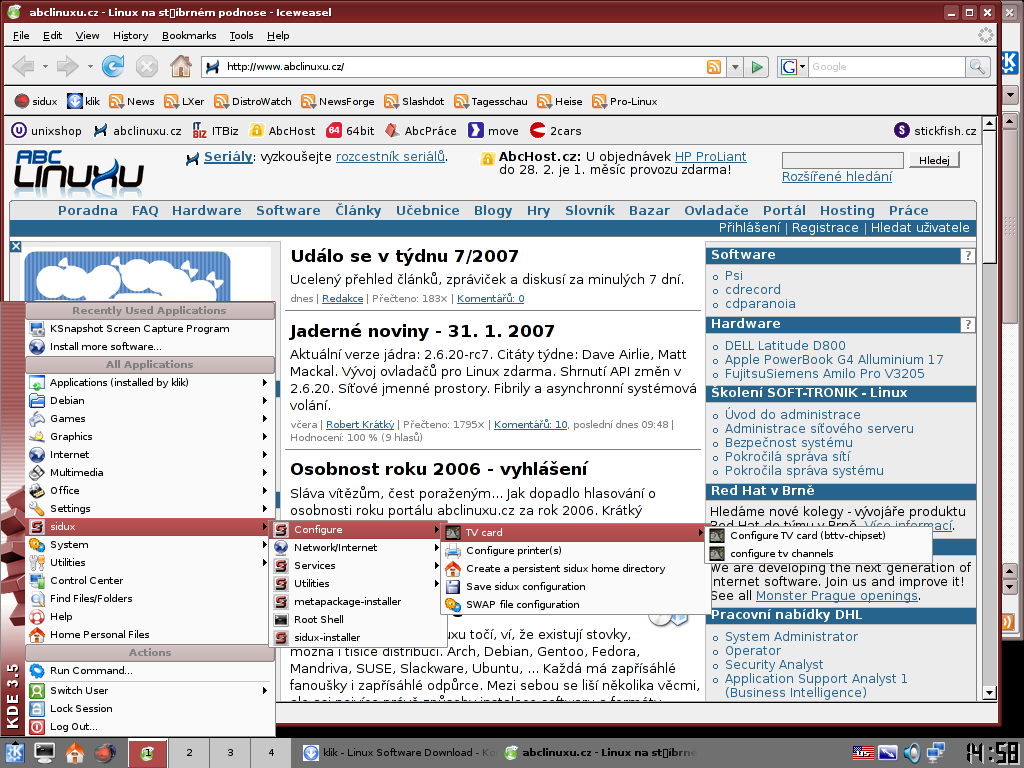Open the metapackage-installer entry
Screen dimensions: 1024x768
coord(357,601)
